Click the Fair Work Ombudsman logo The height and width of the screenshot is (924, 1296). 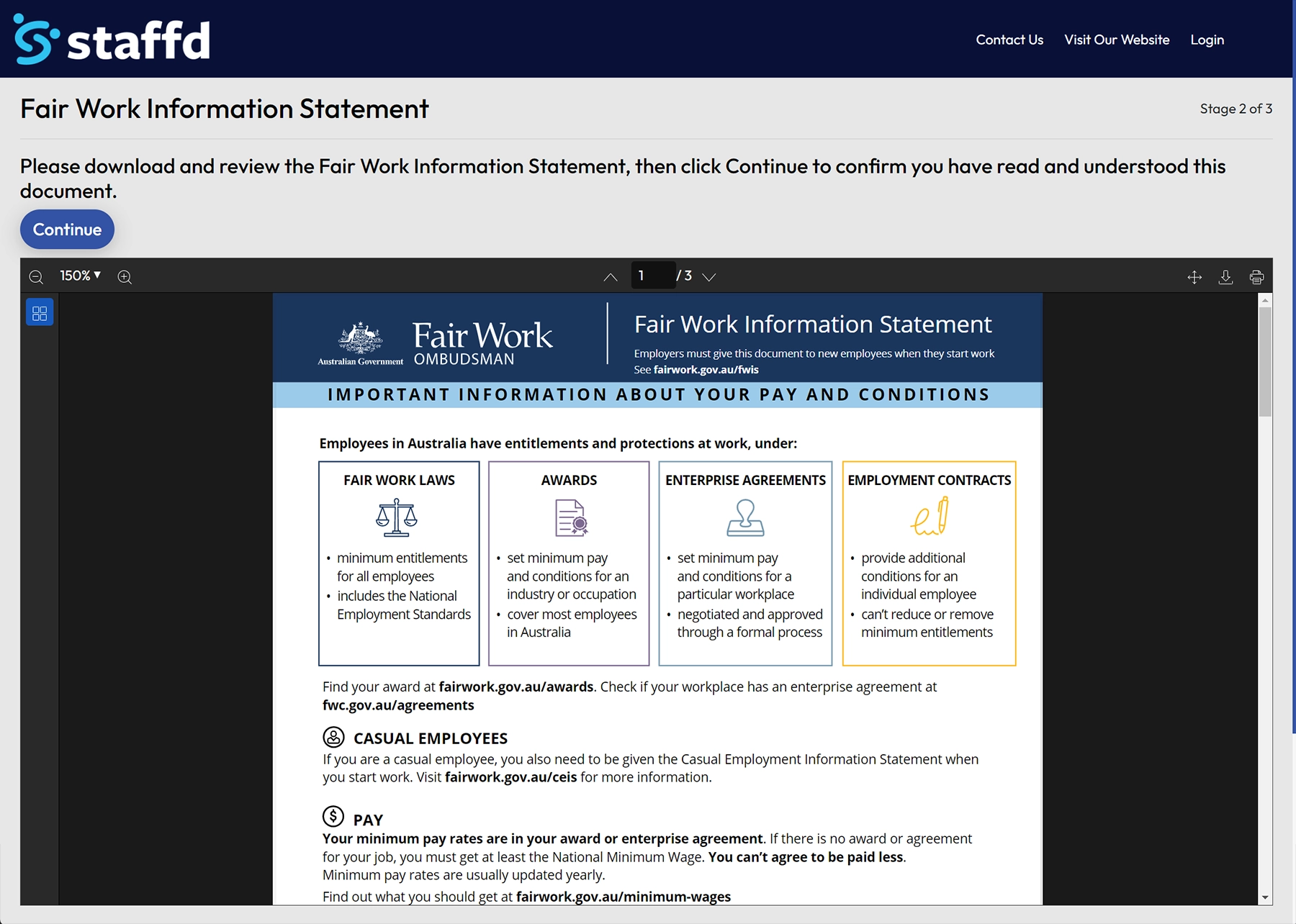coord(435,343)
